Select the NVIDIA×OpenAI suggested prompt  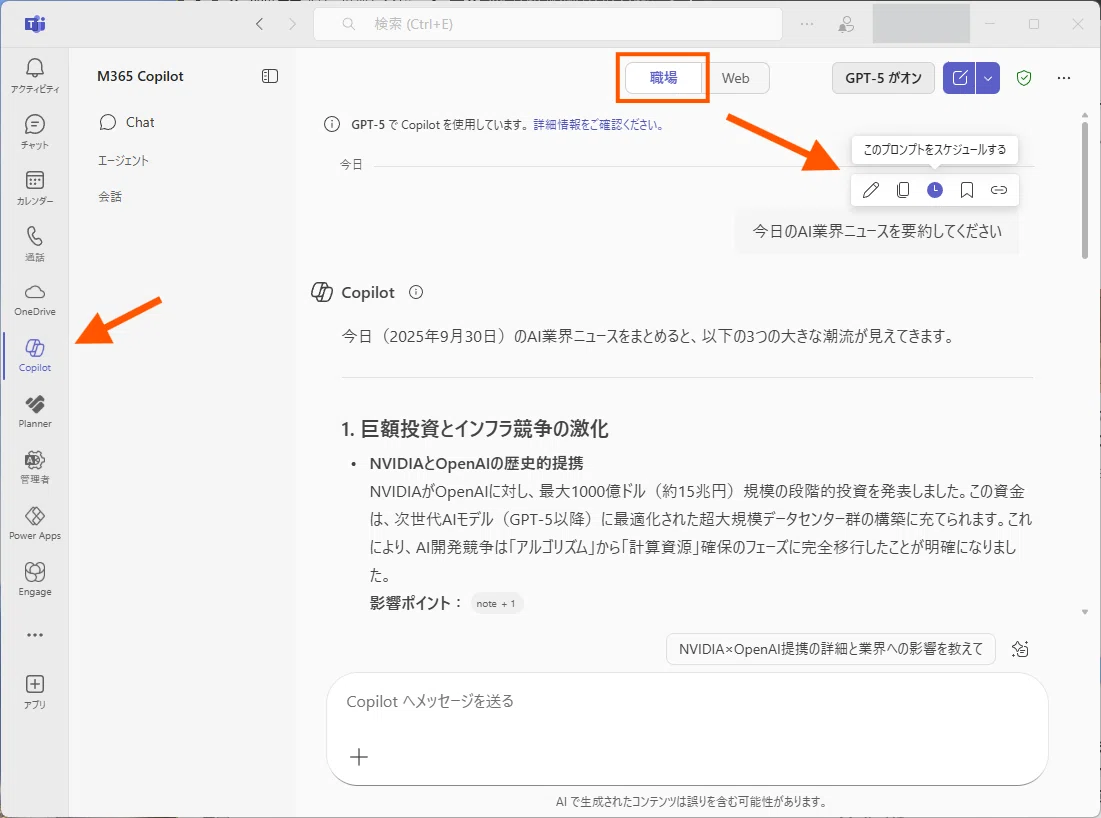[831, 649]
